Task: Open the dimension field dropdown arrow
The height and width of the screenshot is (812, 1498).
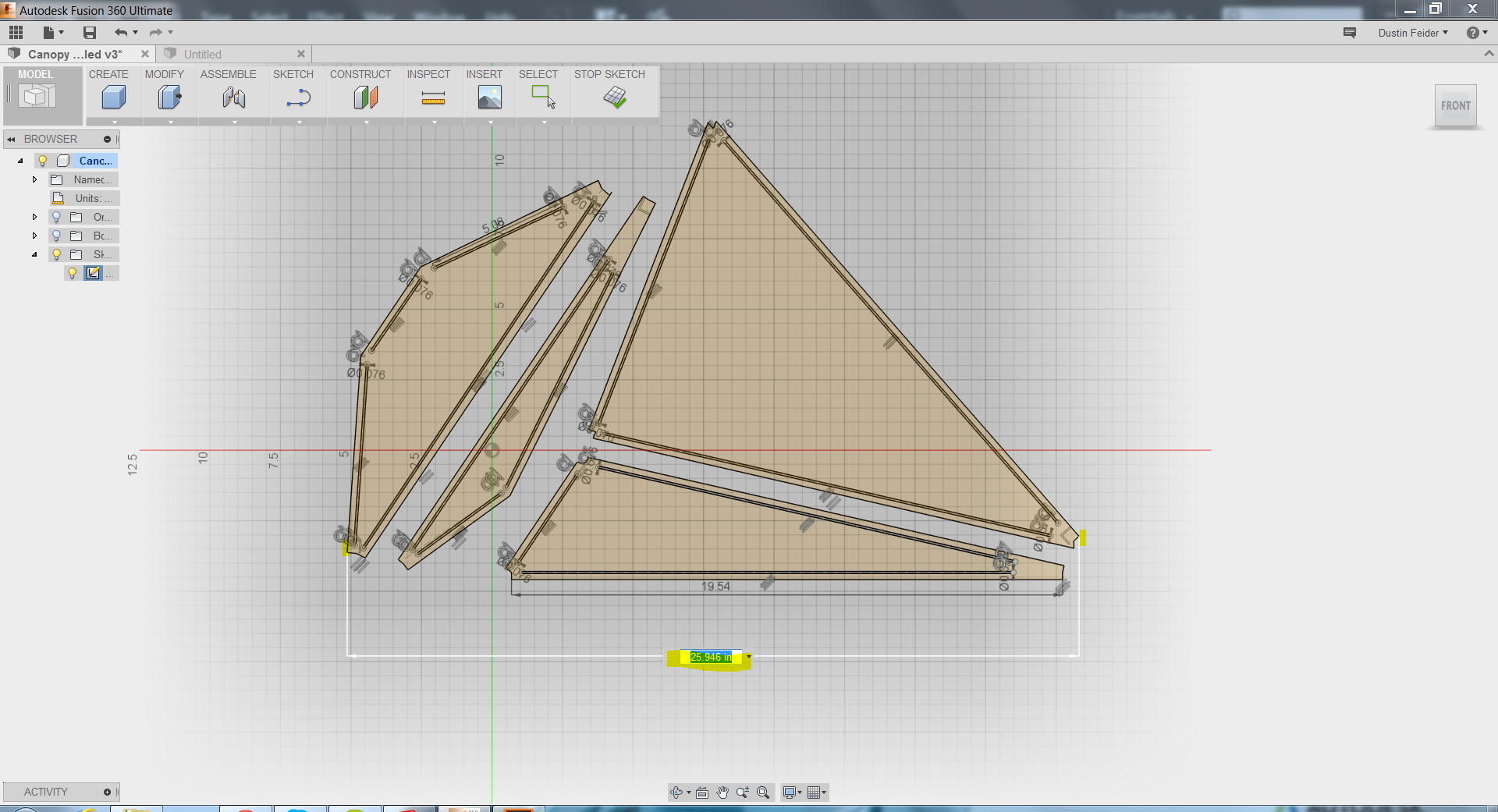Action: tap(749, 658)
